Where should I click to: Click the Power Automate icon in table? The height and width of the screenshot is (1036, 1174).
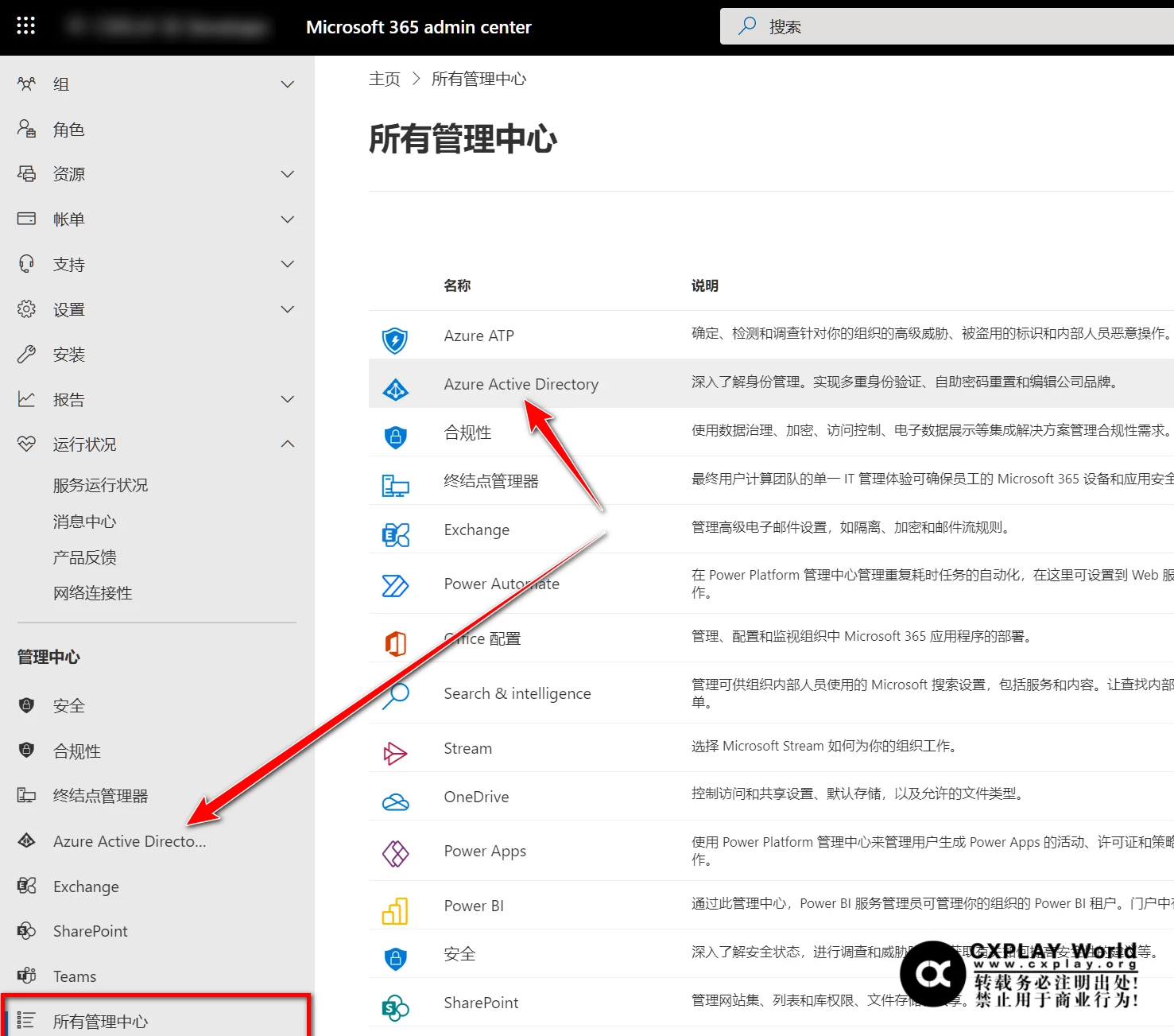coord(395,586)
